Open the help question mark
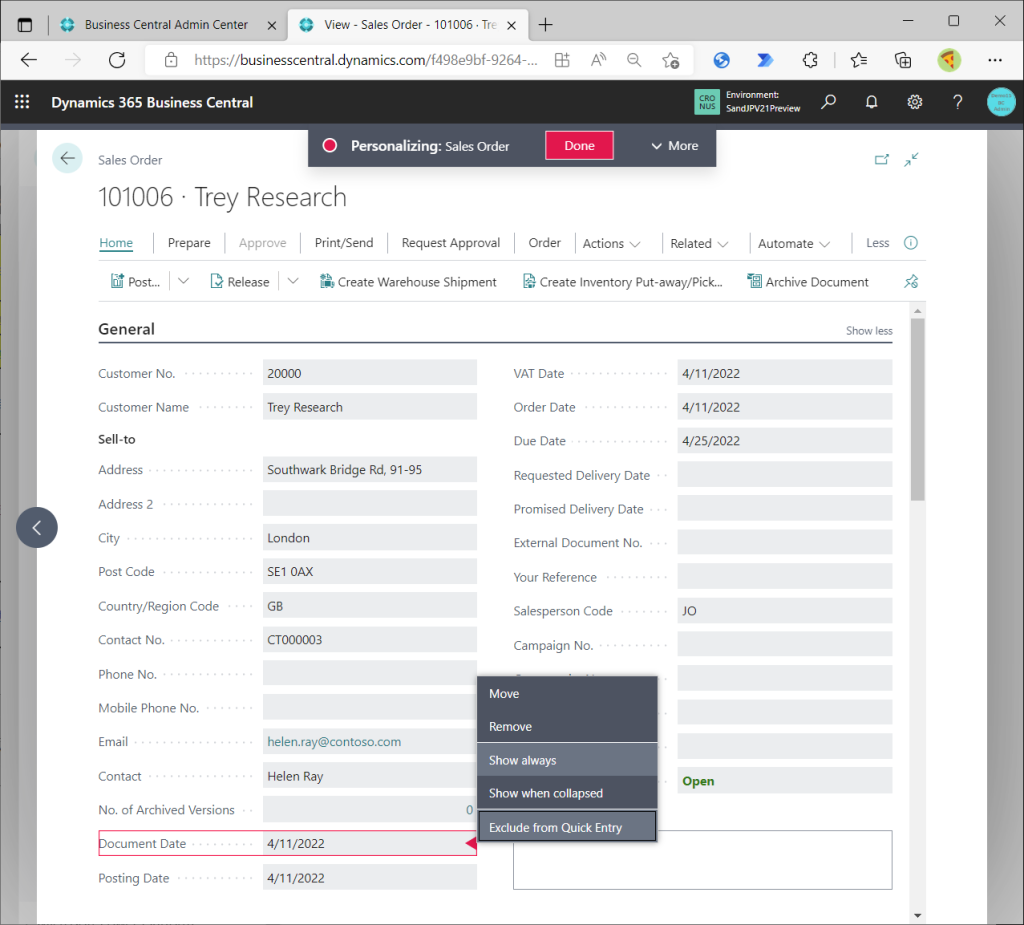This screenshot has height=925, width=1024. pos(957,102)
